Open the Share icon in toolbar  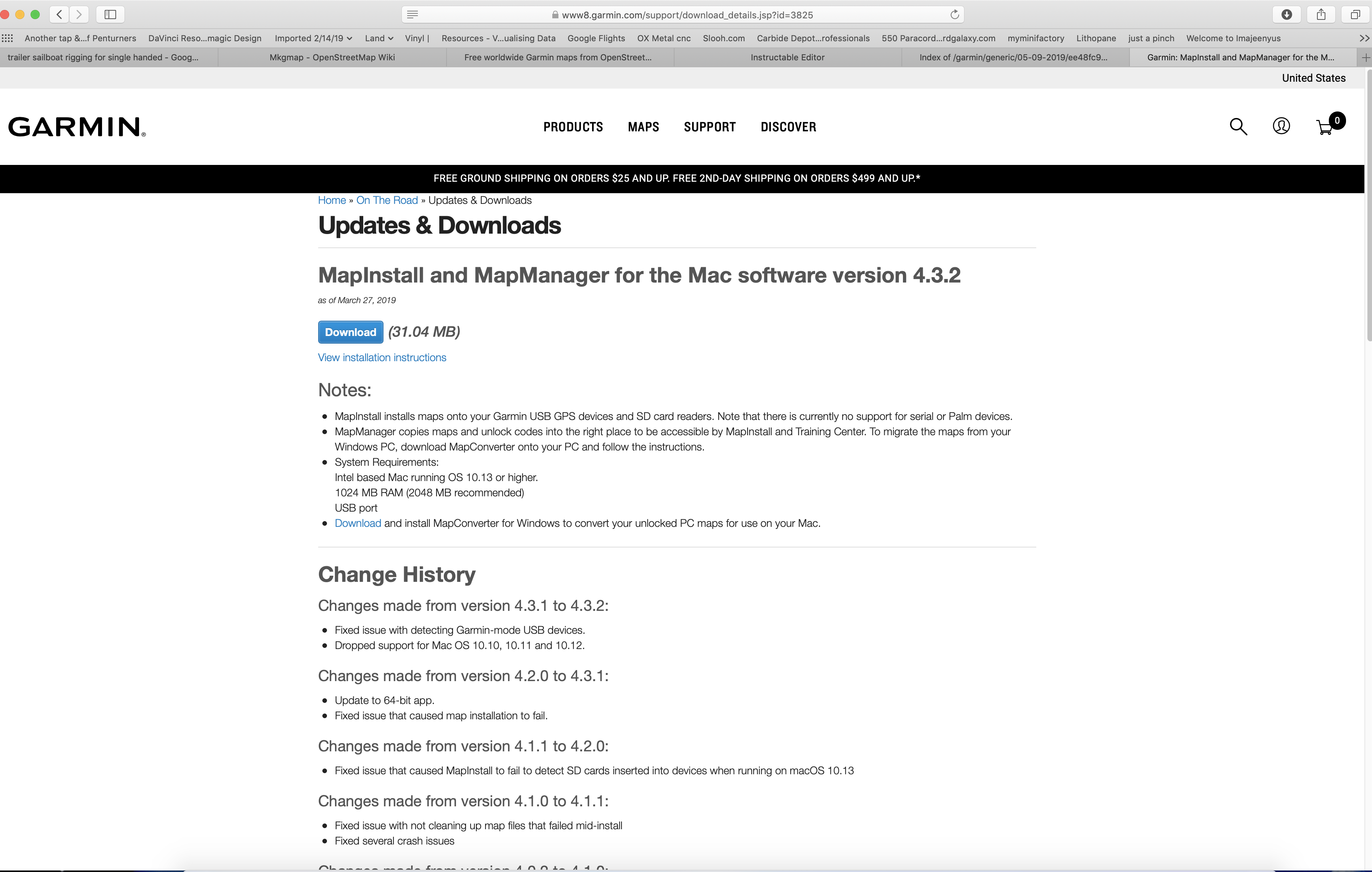(x=1321, y=14)
